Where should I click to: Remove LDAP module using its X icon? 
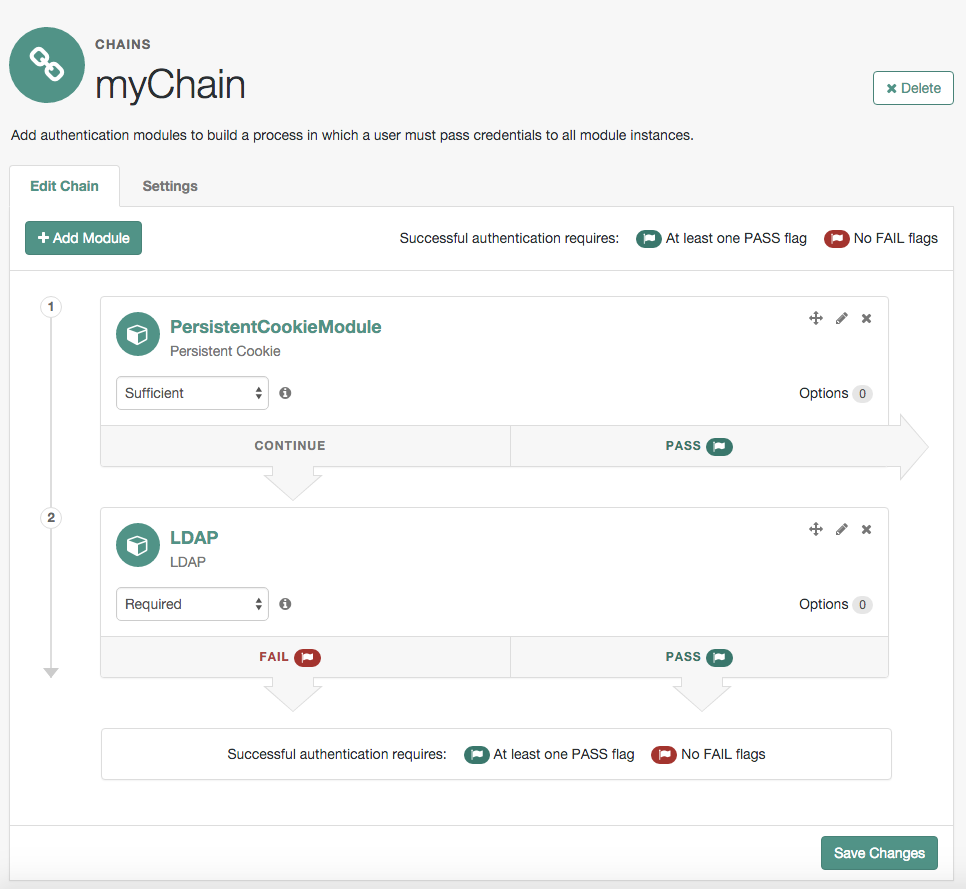tap(866, 529)
